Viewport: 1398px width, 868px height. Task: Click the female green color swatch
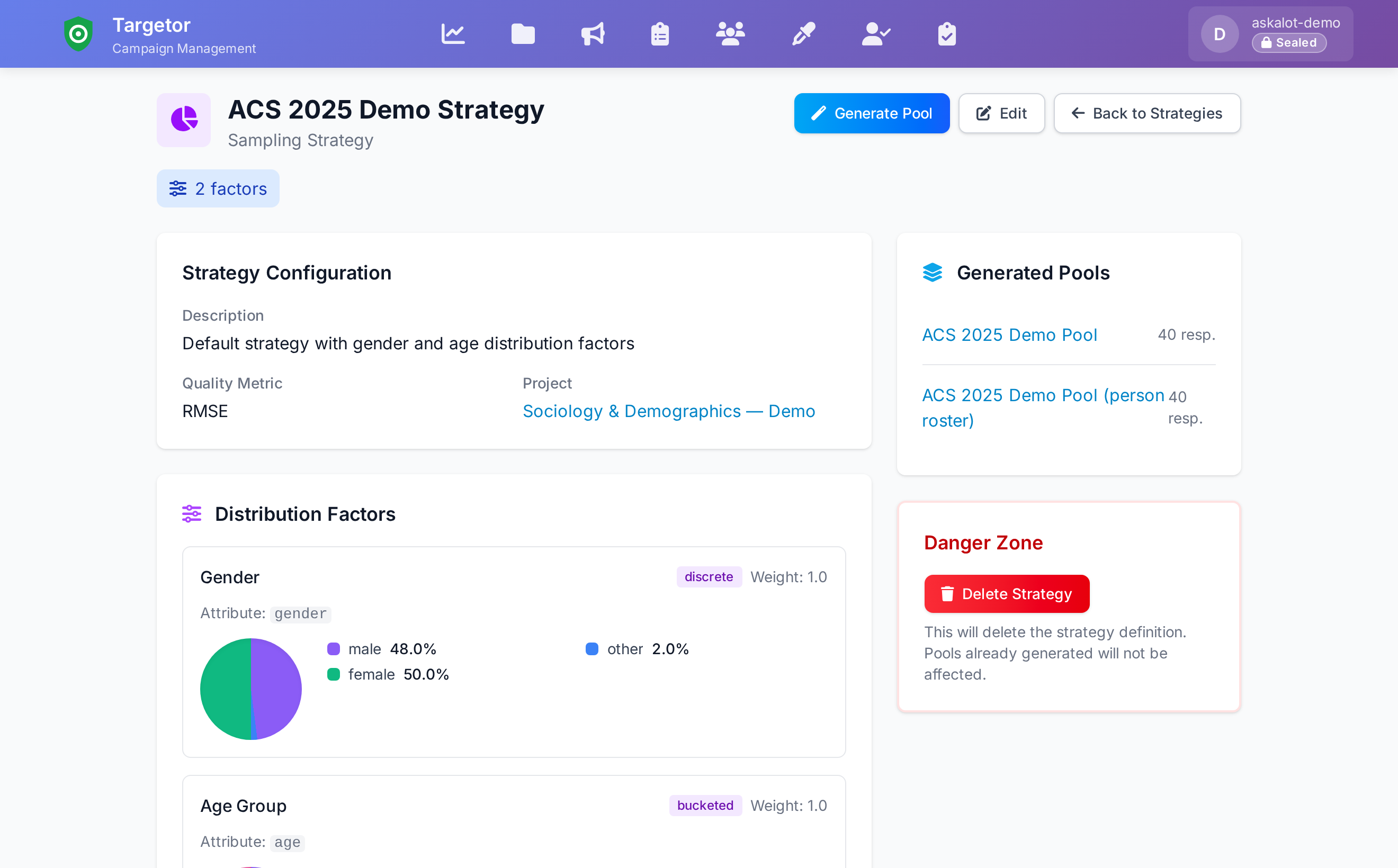333,674
